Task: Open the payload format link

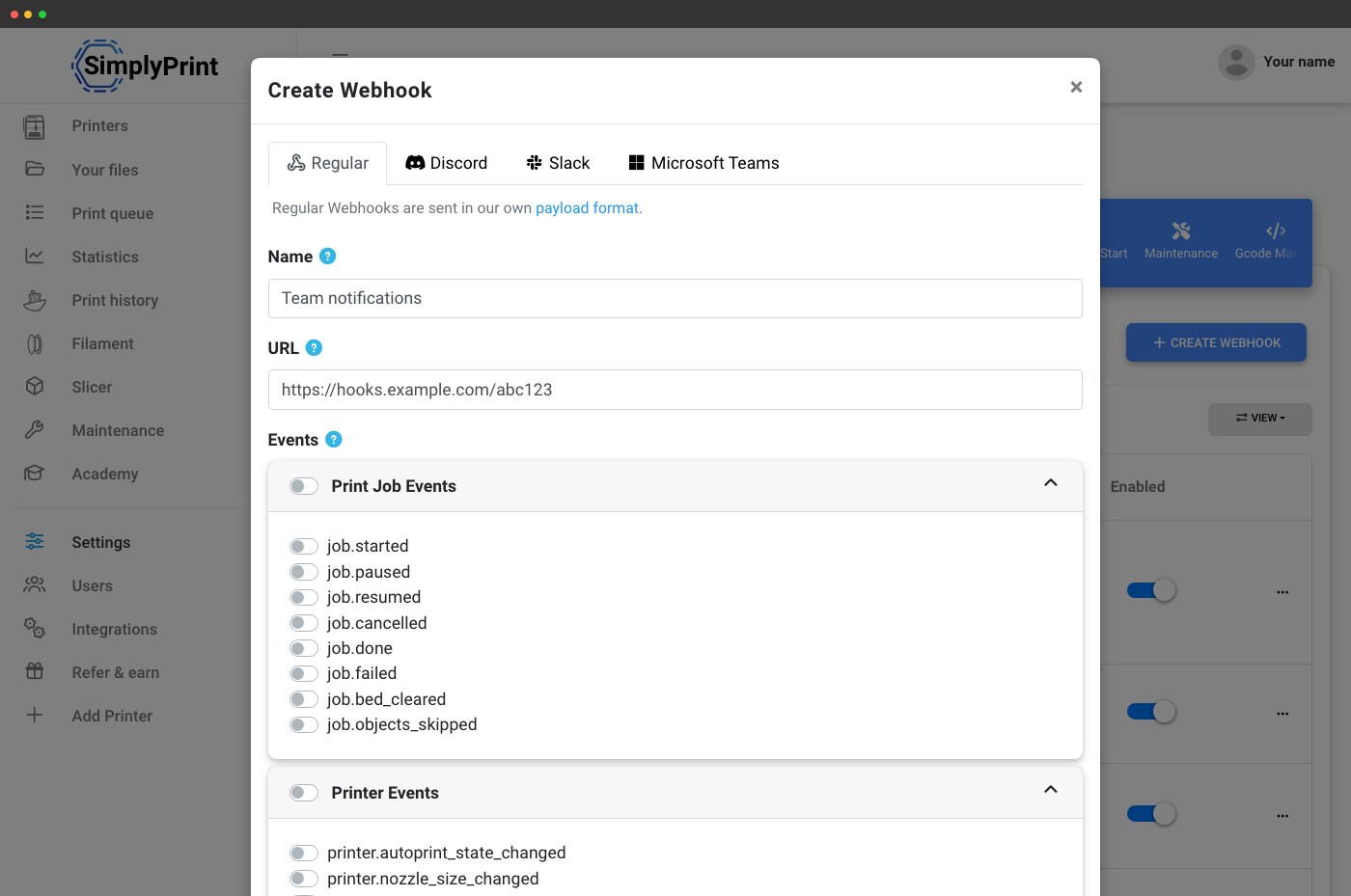Action: (587, 208)
